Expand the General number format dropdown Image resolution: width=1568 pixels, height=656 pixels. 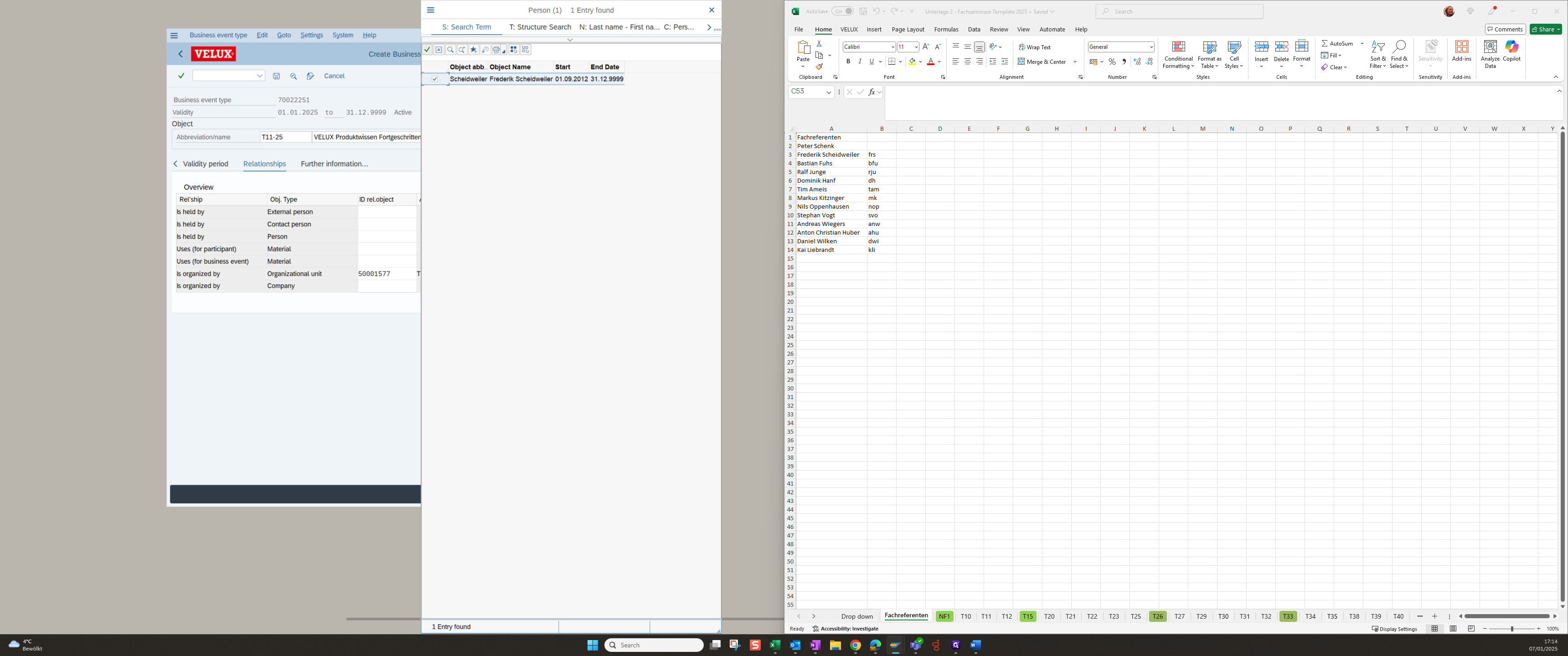click(x=1151, y=47)
